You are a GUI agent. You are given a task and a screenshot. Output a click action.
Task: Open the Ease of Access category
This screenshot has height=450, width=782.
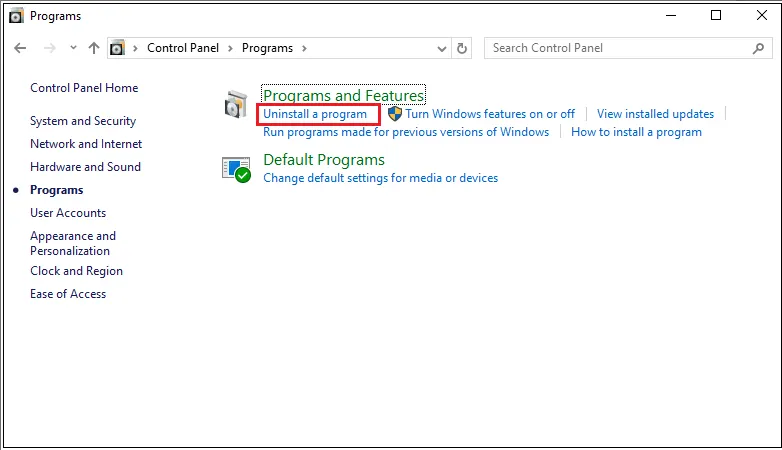68,294
